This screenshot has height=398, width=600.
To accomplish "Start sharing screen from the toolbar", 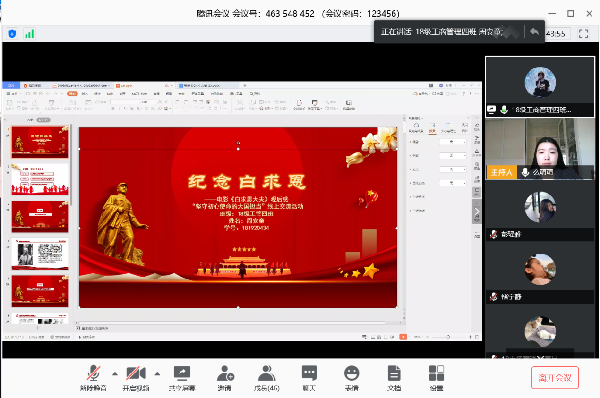I will tap(182, 378).
